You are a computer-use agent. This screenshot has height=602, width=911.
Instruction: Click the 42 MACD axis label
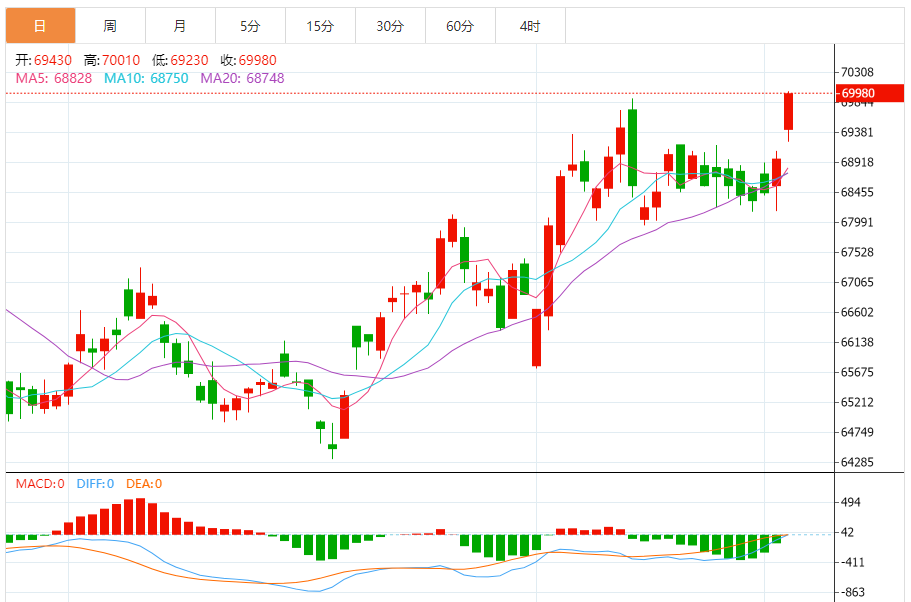pos(847,532)
